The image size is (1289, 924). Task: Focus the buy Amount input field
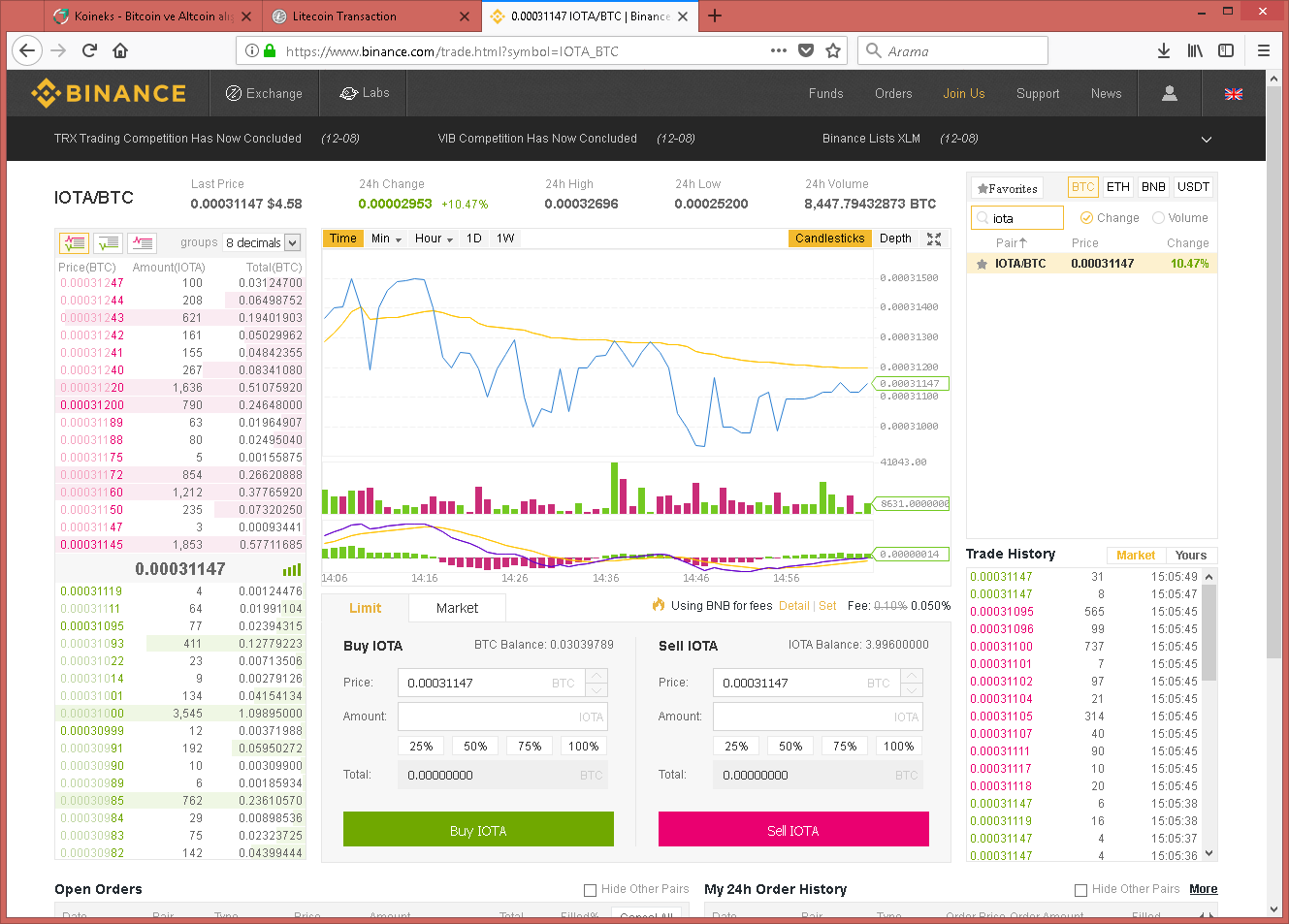(x=502, y=717)
